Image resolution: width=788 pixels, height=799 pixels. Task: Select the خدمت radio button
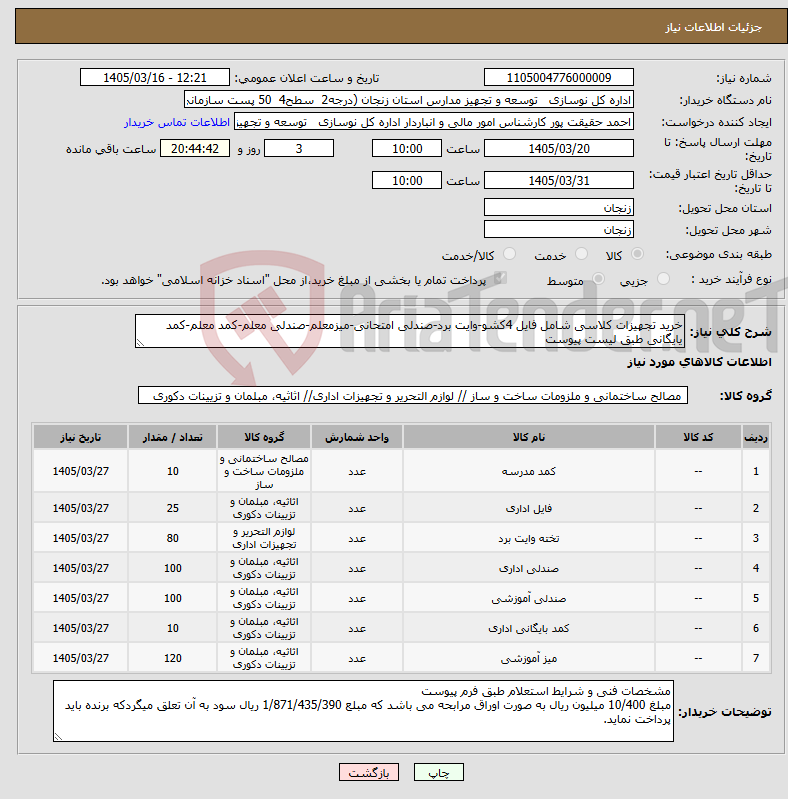581,254
